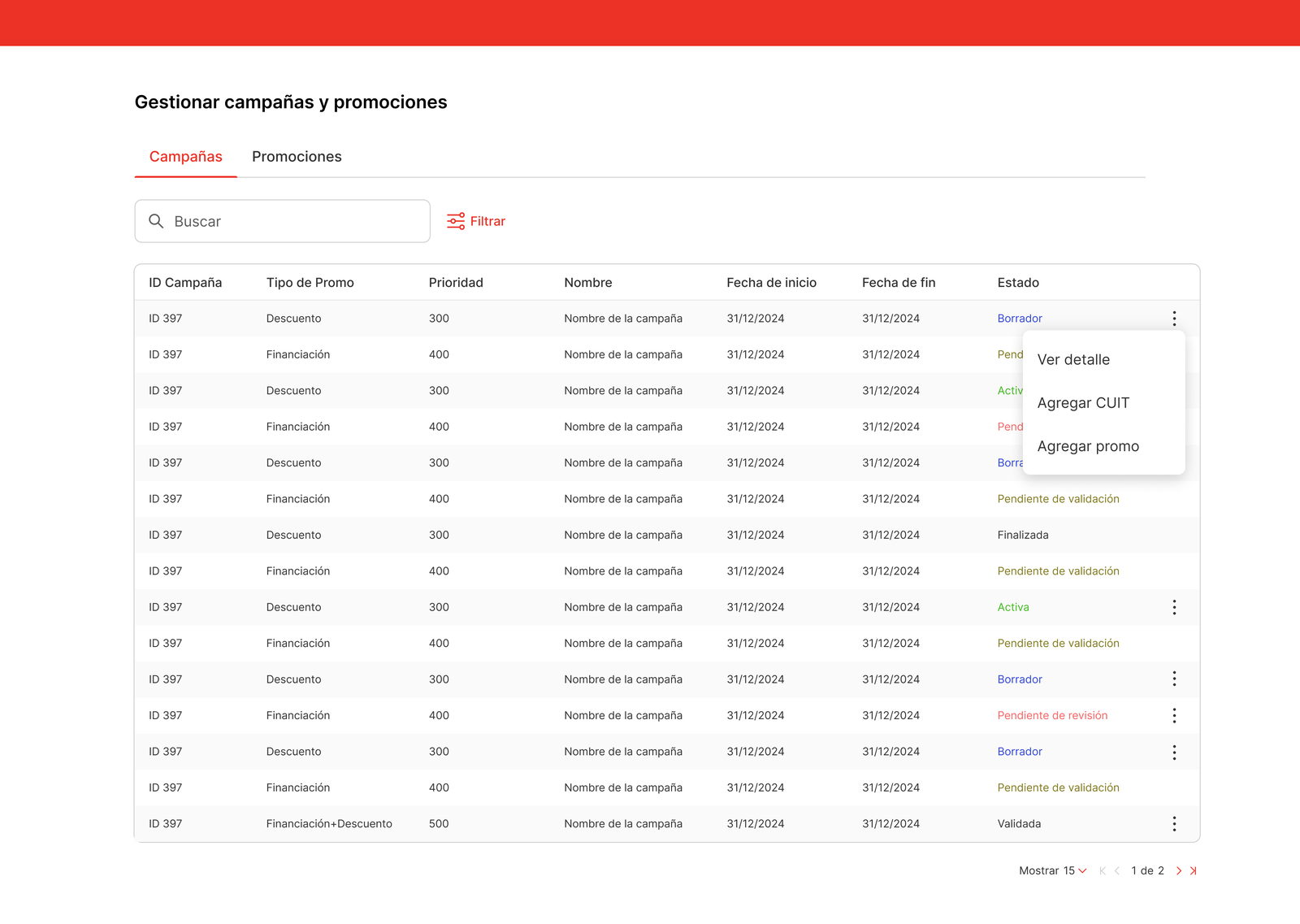Viewport: 1300px width, 924px height.
Task: Click the Financiación+Descuento cell
Action: (x=329, y=824)
